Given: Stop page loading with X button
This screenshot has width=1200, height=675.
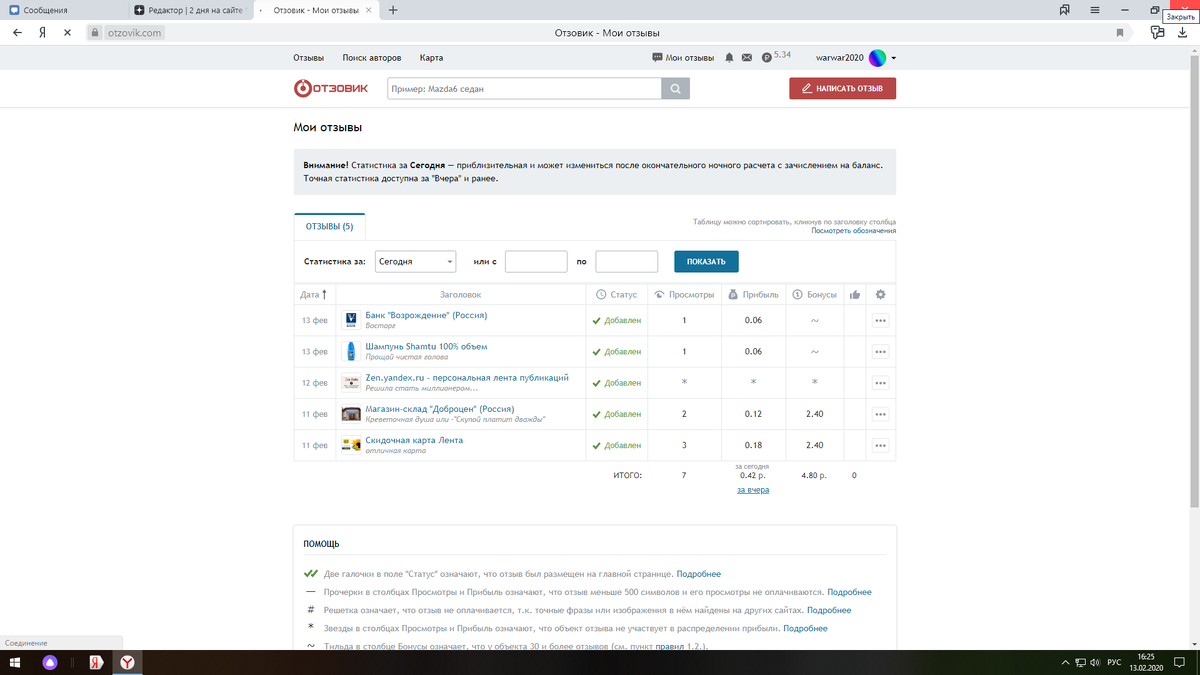Looking at the screenshot, I should click(x=66, y=32).
